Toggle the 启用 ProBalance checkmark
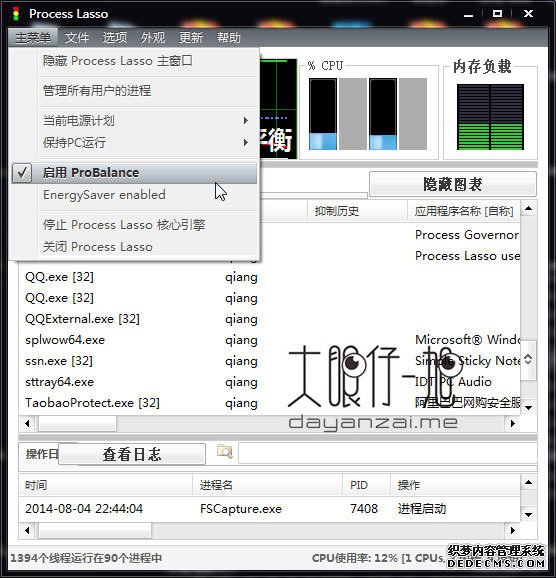Image resolution: width=556 pixels, height=578 pixels. click(22, 173)
